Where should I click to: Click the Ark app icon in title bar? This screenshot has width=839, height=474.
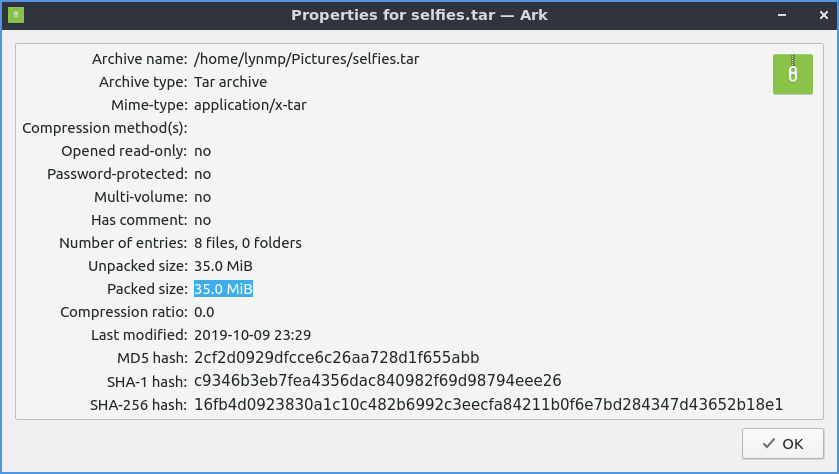coord(18,15)
